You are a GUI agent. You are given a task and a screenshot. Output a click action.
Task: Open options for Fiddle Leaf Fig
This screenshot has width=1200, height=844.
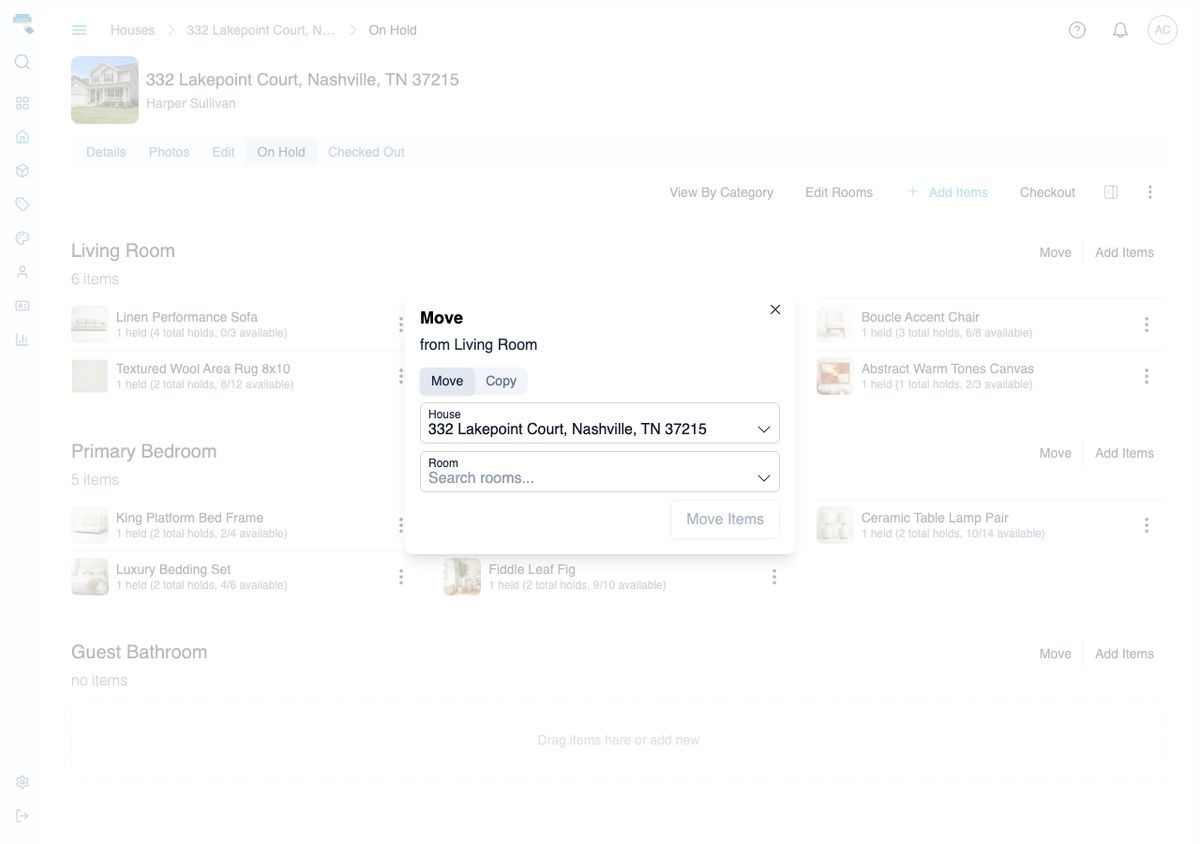click(774, 577)
